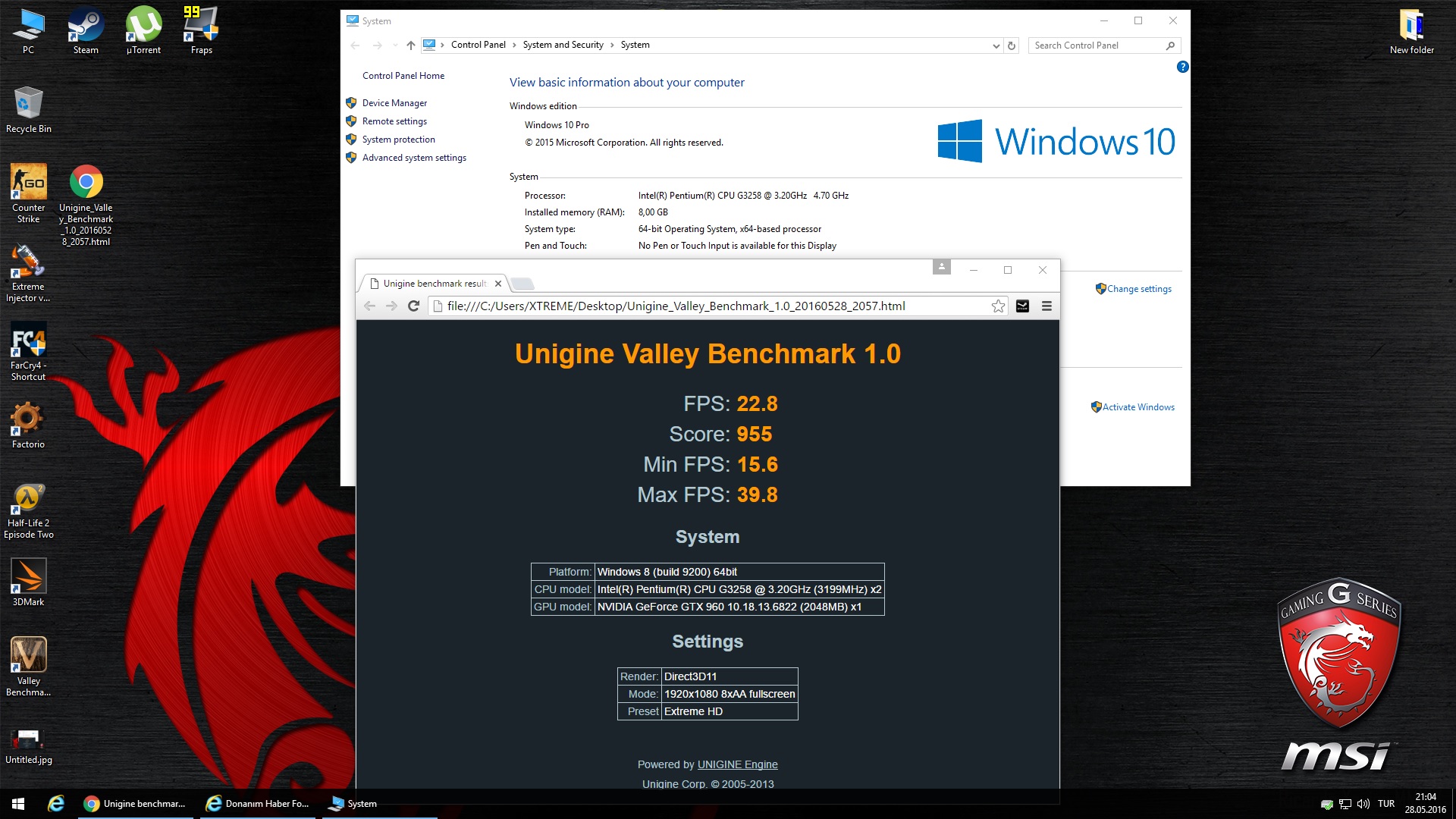Click the Search Control Panel field

pos(1104,45)
